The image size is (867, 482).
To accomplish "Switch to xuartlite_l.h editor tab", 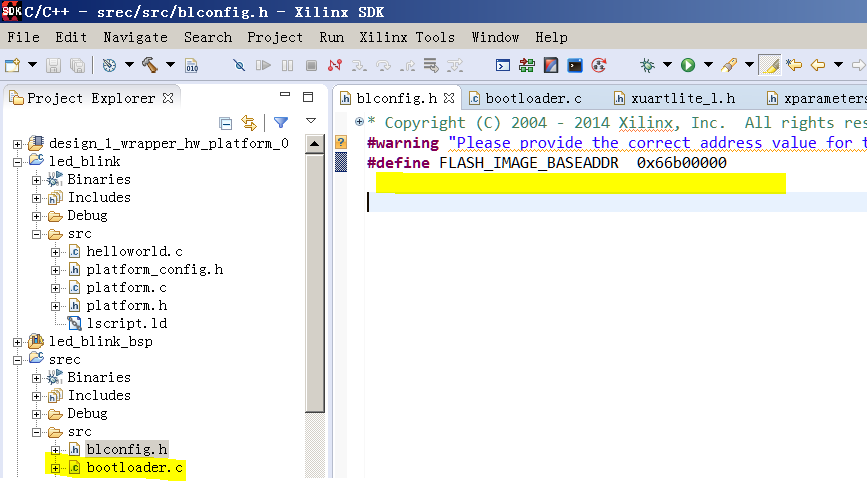I will [x=675, y=98].
